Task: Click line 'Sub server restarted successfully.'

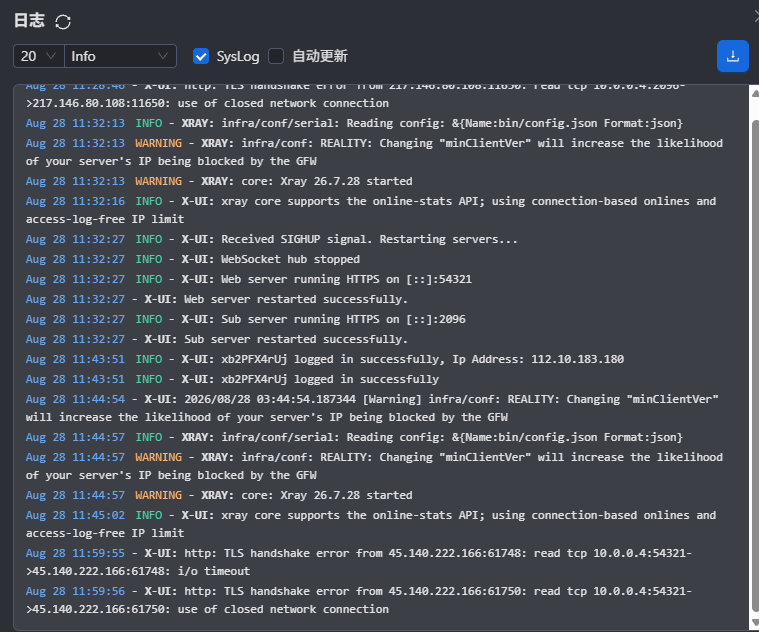Action: coord(217,339)
